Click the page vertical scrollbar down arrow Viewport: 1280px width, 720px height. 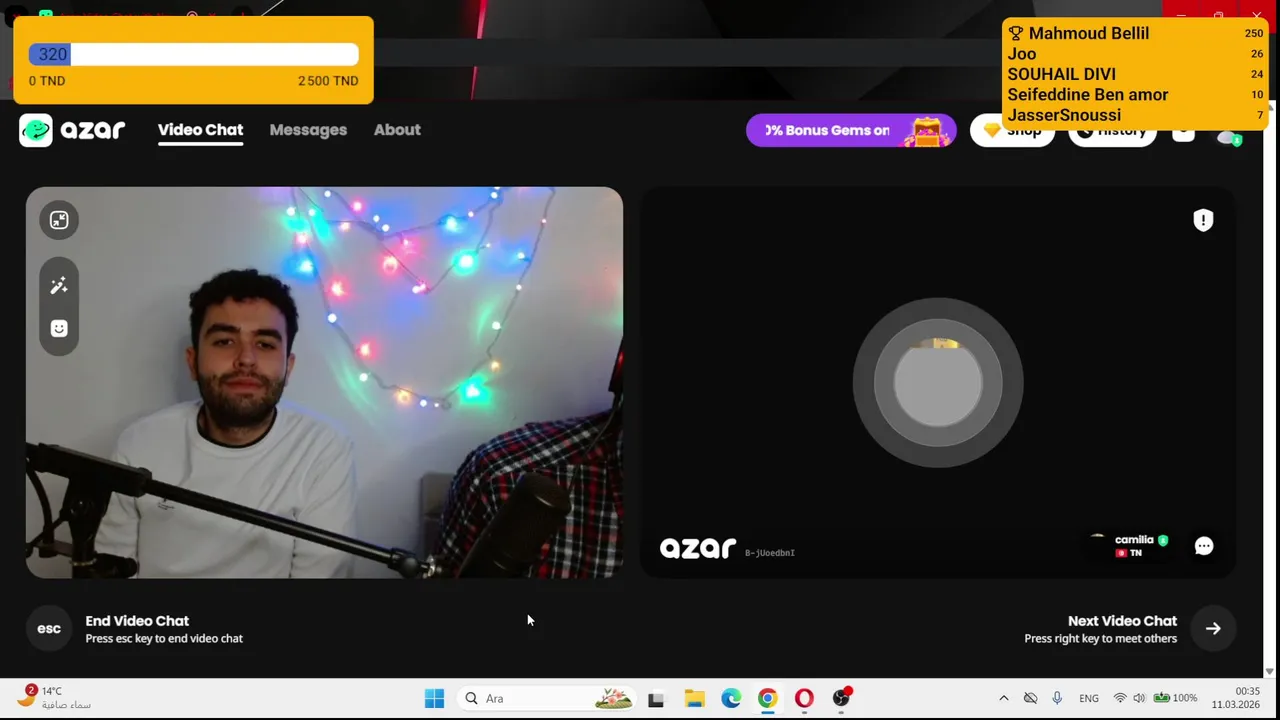click(x=1271, y=672)
